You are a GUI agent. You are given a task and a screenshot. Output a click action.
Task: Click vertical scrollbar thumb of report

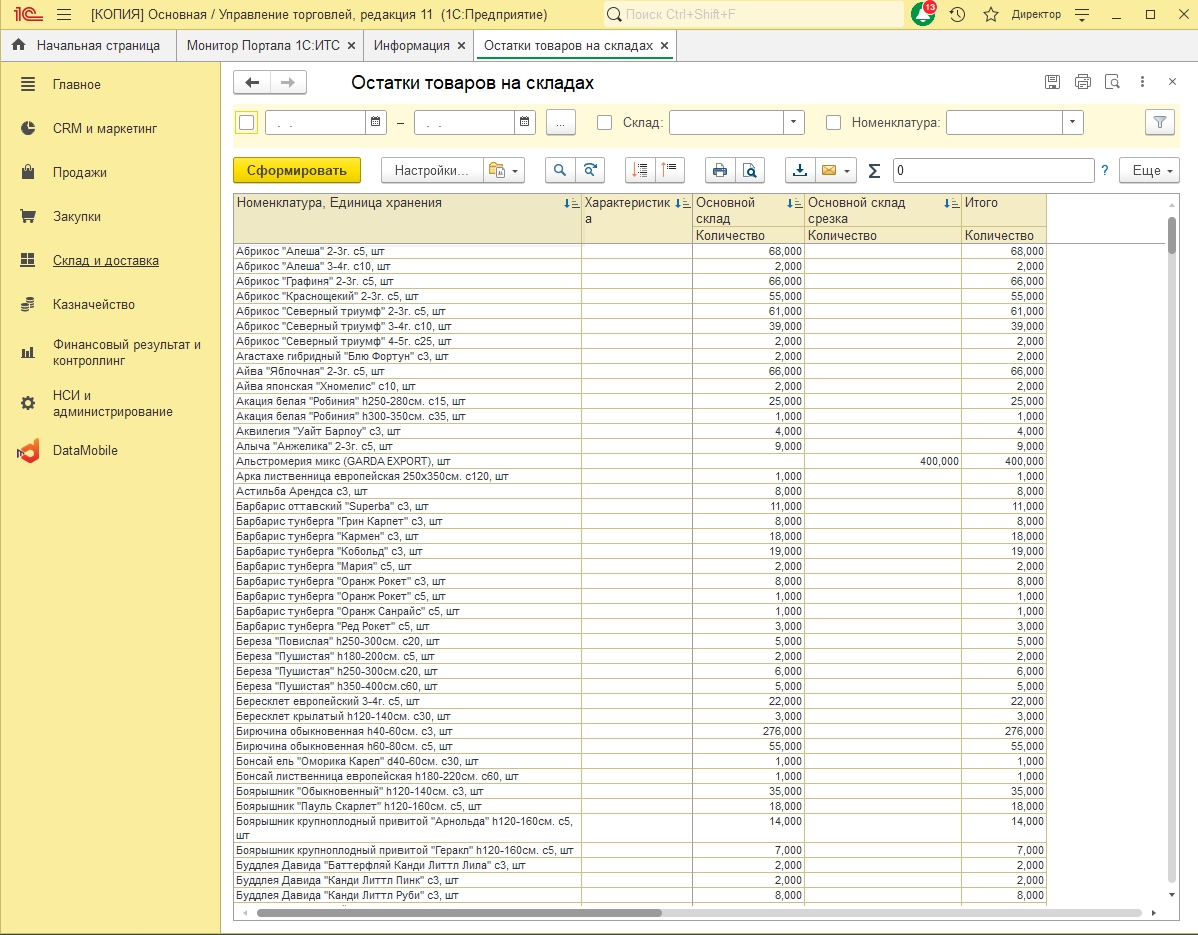point(1172,235)
